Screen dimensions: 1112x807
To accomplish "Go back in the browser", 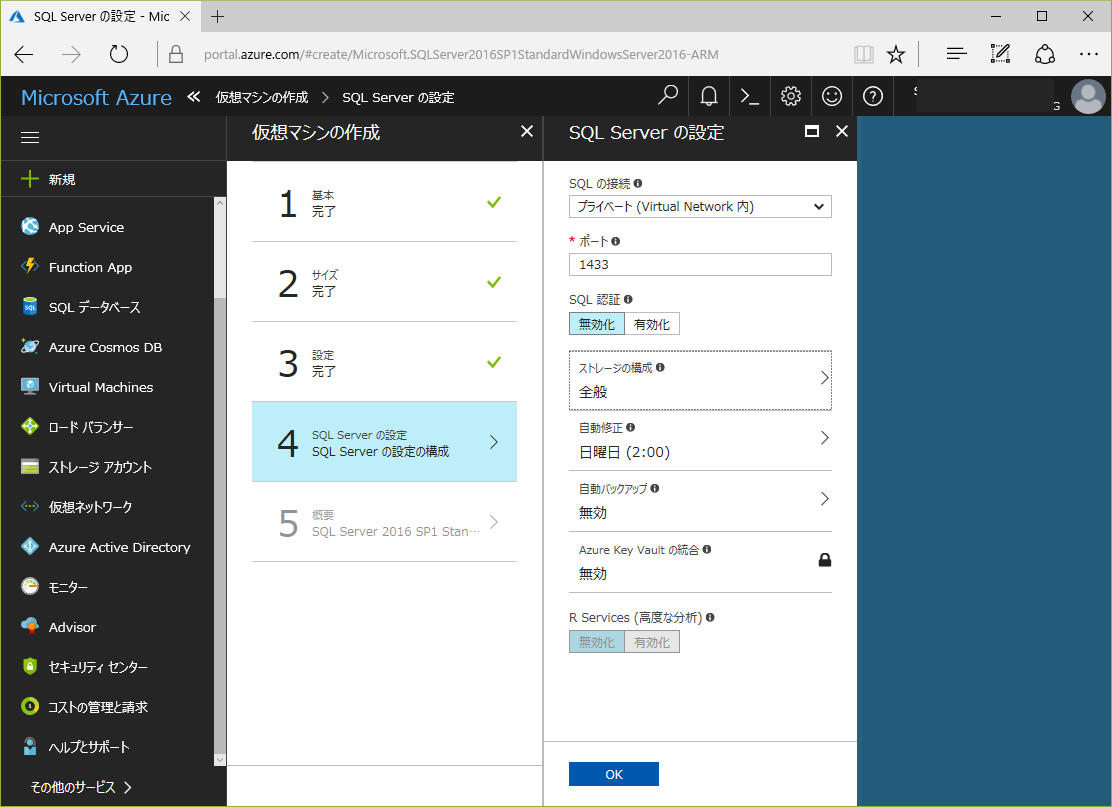I will [24, 55].
